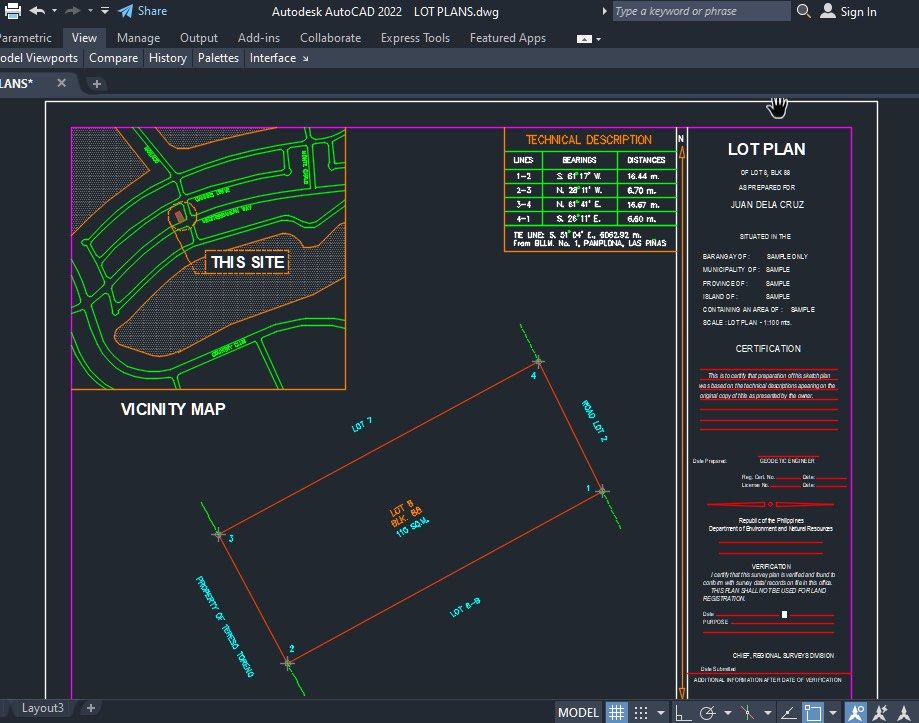
Task: Toggle Object snap tracking
Action: click(x=789, y=712)
